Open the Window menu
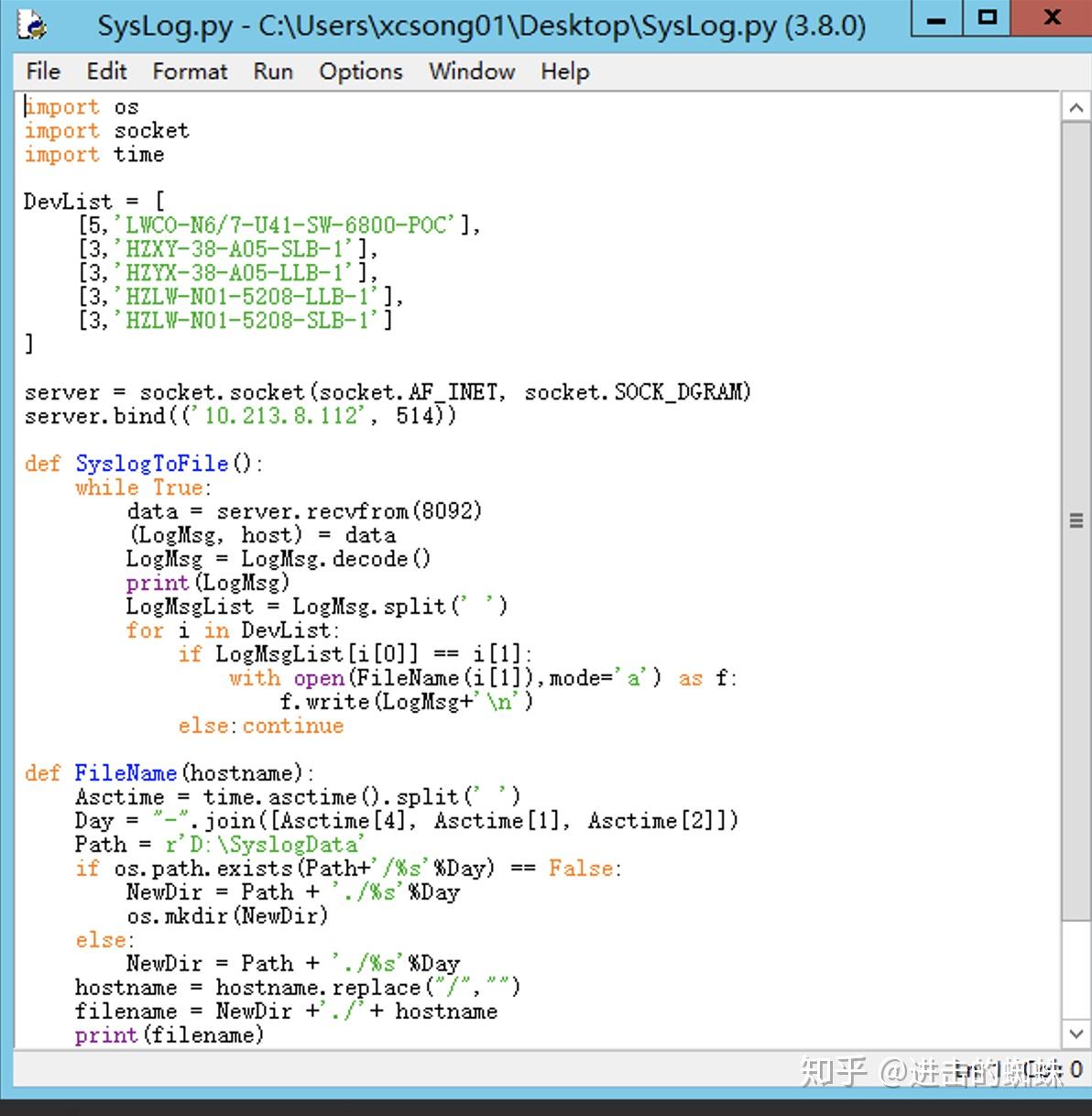This screenshot has width=1092, height=1116. [471, 71]
